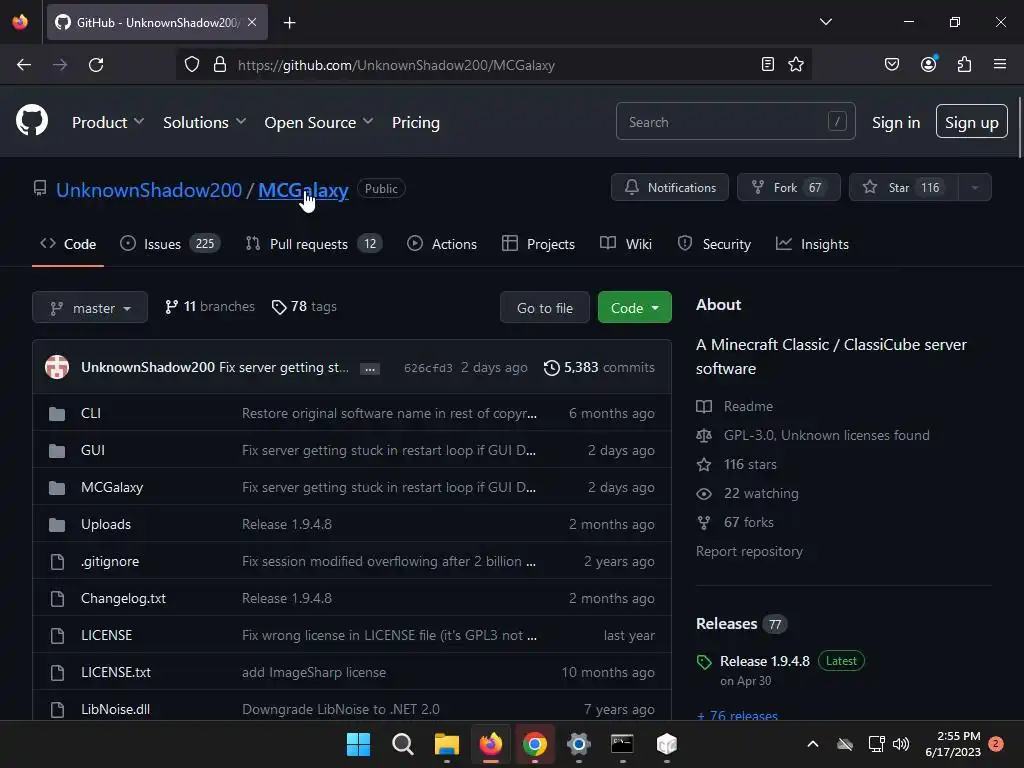Open the extensions puzzle icon
Screen dimensions: 1024x768
[x=964, y=64]
